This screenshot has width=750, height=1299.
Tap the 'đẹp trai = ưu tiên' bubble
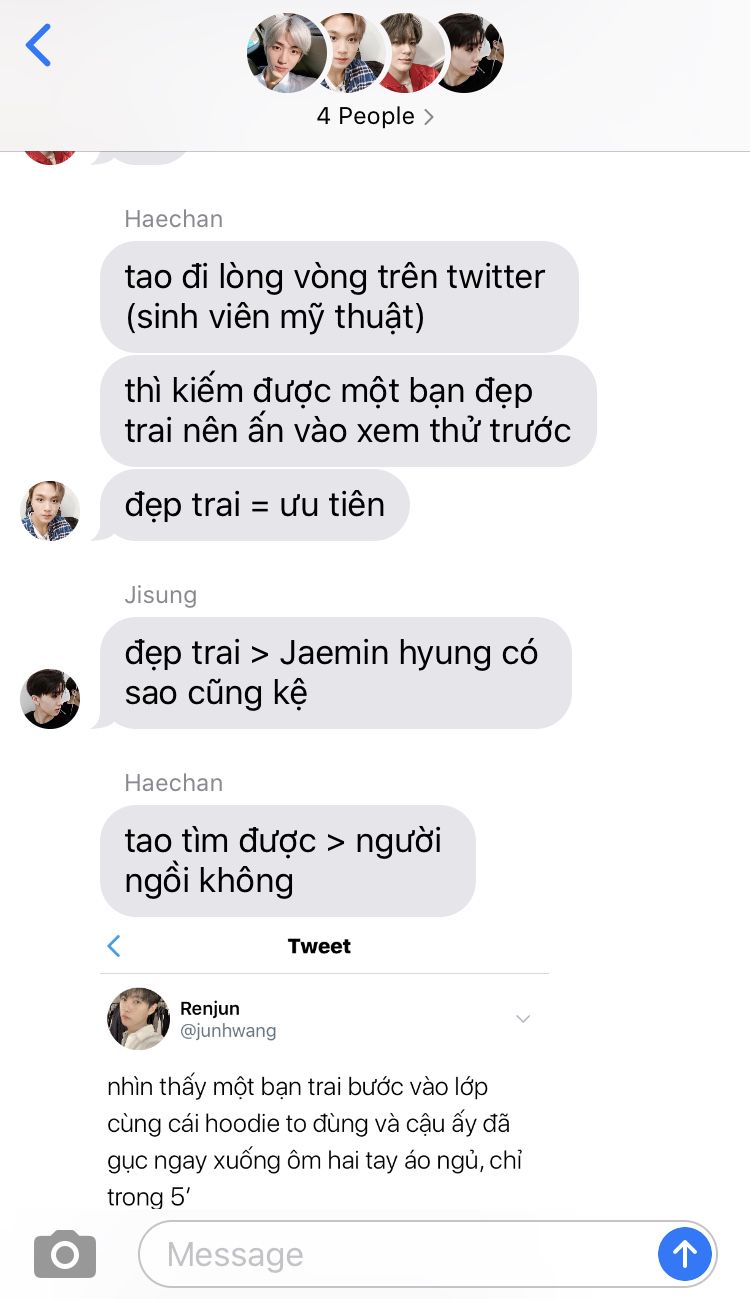coord(255,505)
